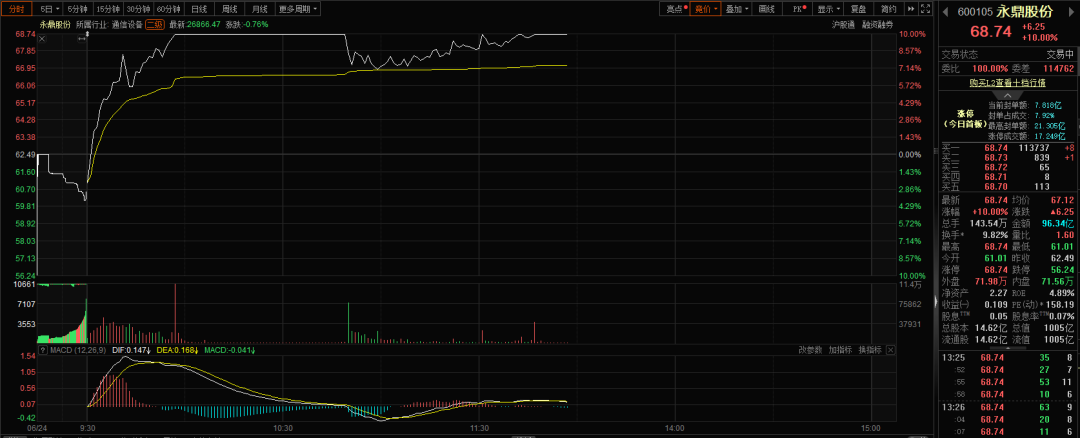1080x438 pixels.
Task: Click the DEA:0.168 indicator value
Action: pyautogui.click(x=178, y=351)
